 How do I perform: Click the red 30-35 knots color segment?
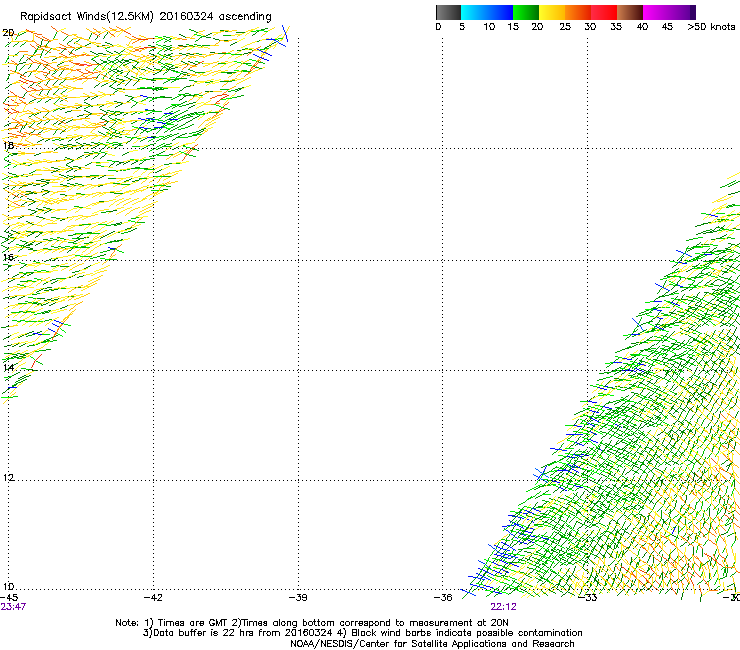604,12
